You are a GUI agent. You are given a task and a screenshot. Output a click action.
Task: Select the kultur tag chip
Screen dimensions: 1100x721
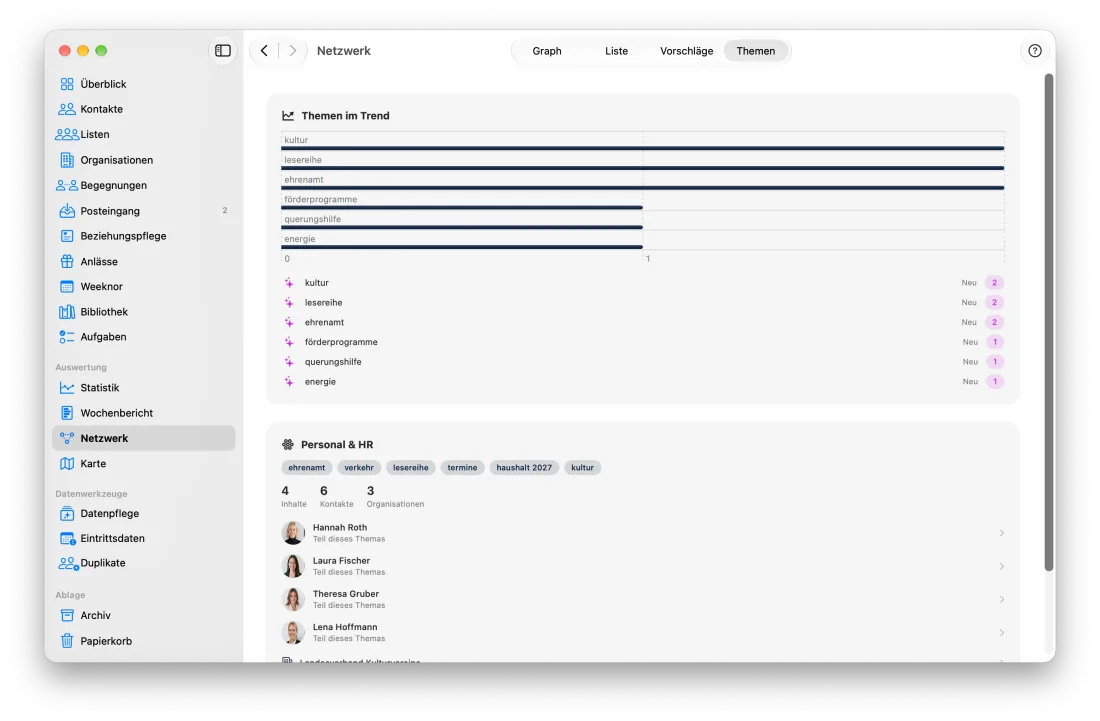[582, 468]
